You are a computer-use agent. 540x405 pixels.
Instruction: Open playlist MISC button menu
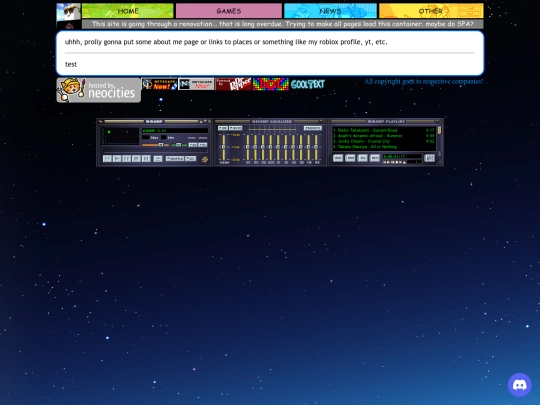(x=375, y=158)
